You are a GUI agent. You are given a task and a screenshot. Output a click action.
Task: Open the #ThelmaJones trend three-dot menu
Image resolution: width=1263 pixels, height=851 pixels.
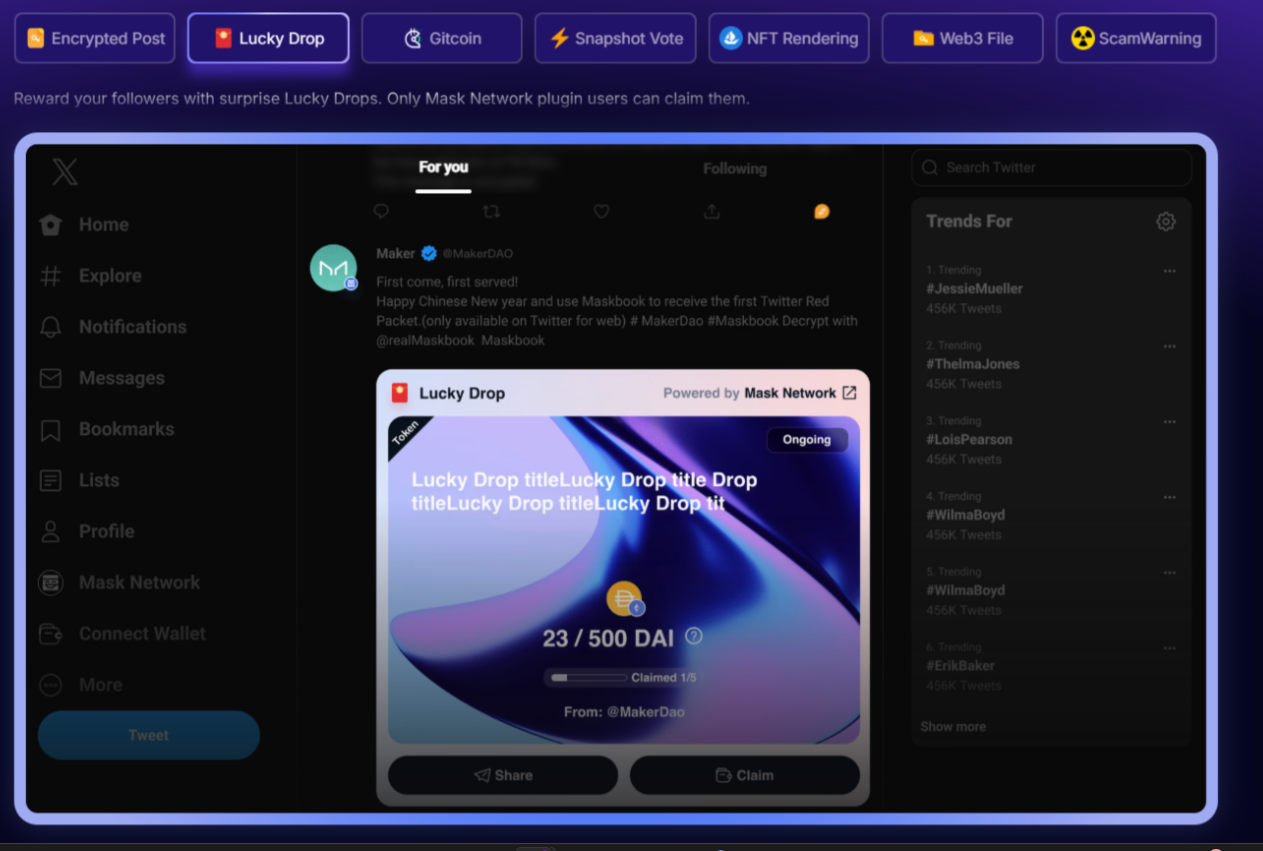point(1169,346)
